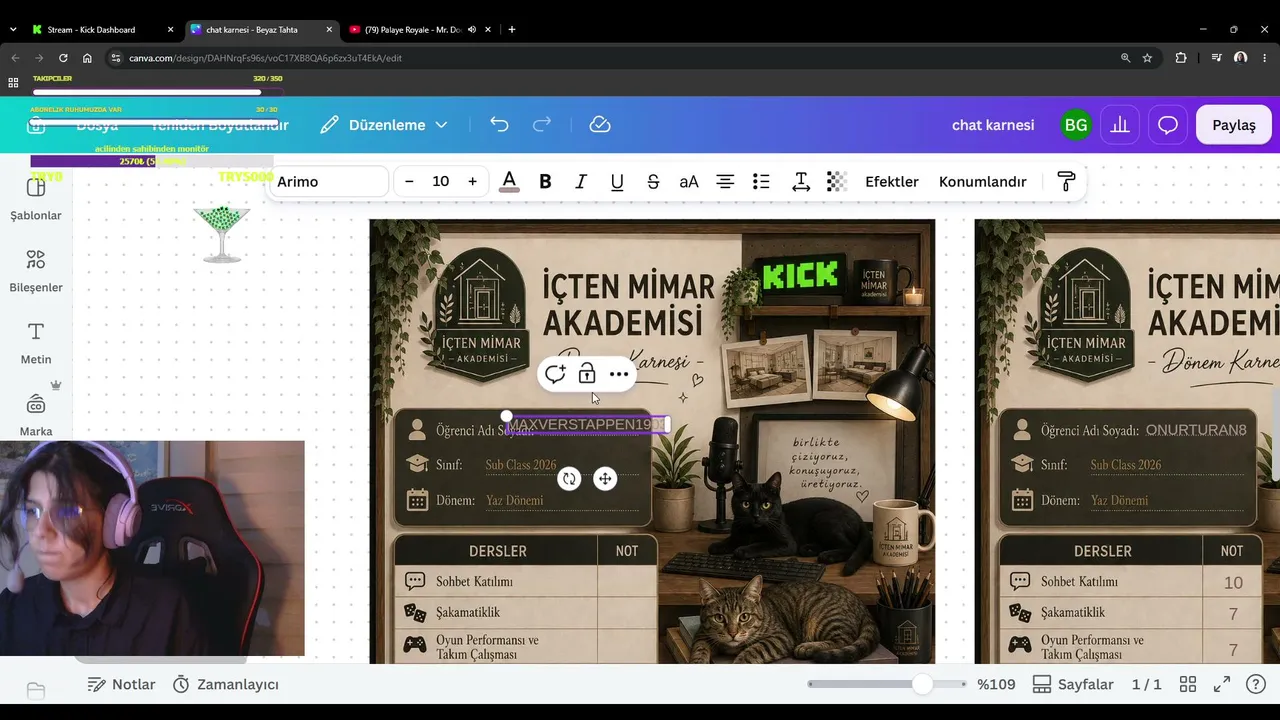
Task: Switch to Stream - Kick Dashboard tab
Action: click(102, 30)
